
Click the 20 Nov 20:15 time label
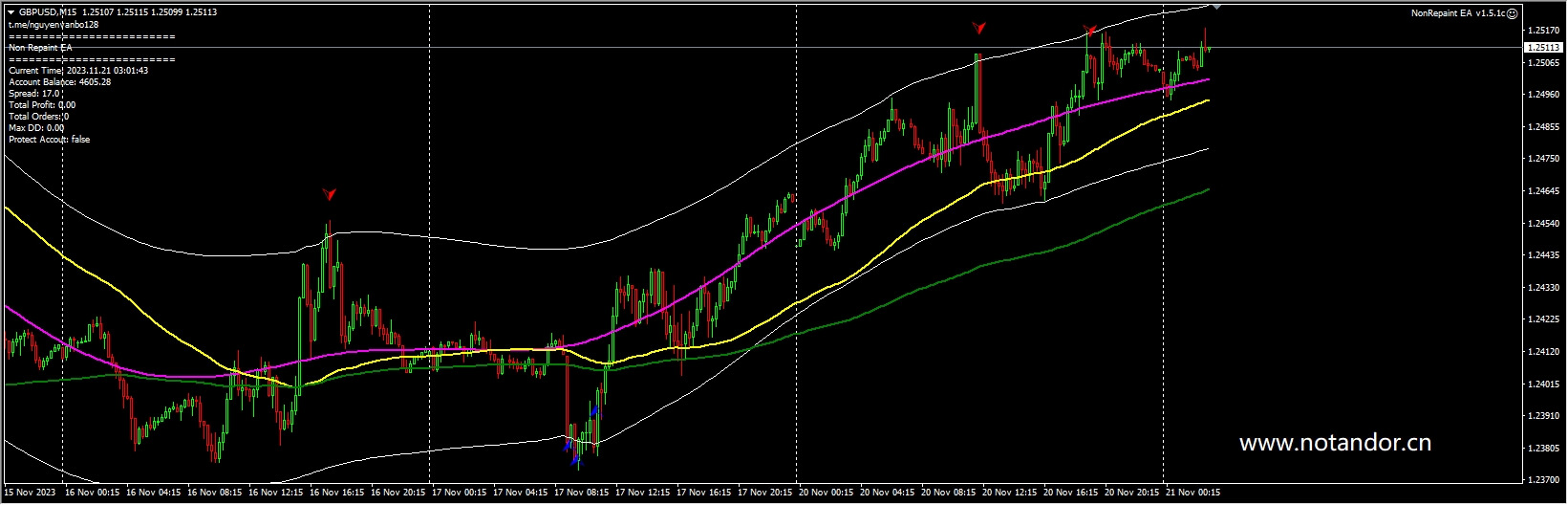pyautogui.click(x=1132, y=493)
